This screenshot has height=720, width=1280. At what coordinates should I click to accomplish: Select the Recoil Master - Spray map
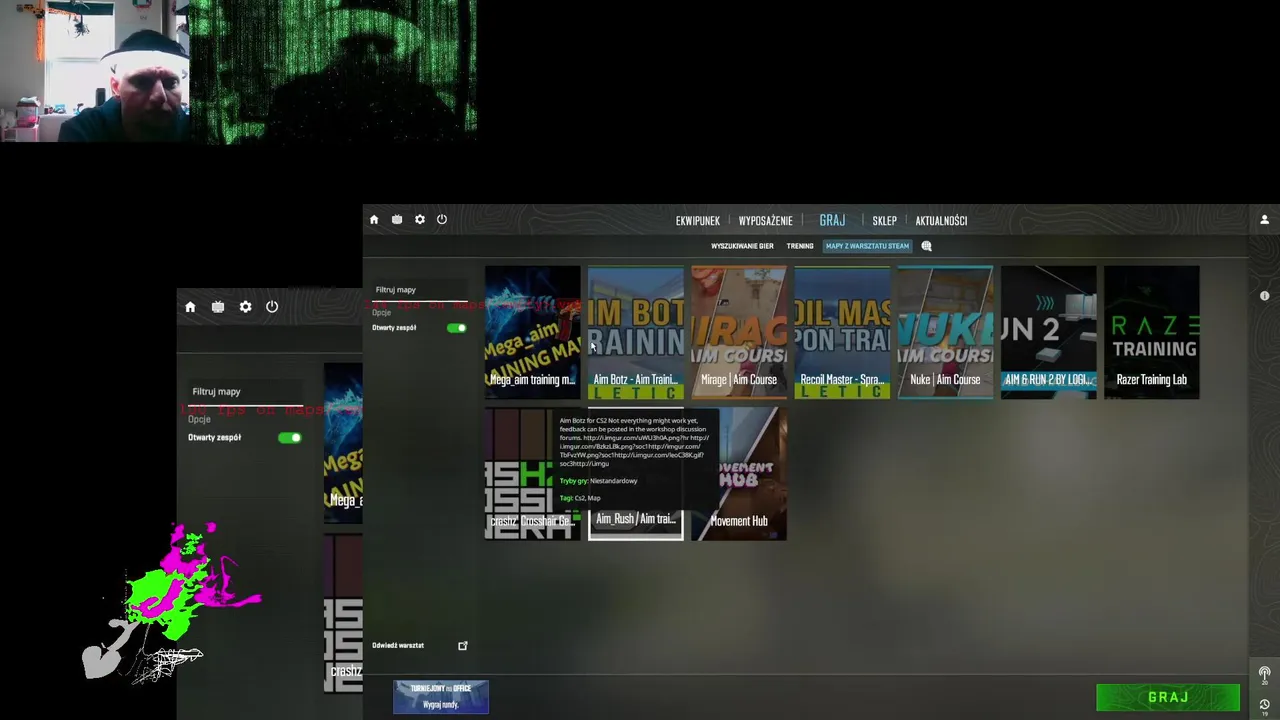[842, 332]
